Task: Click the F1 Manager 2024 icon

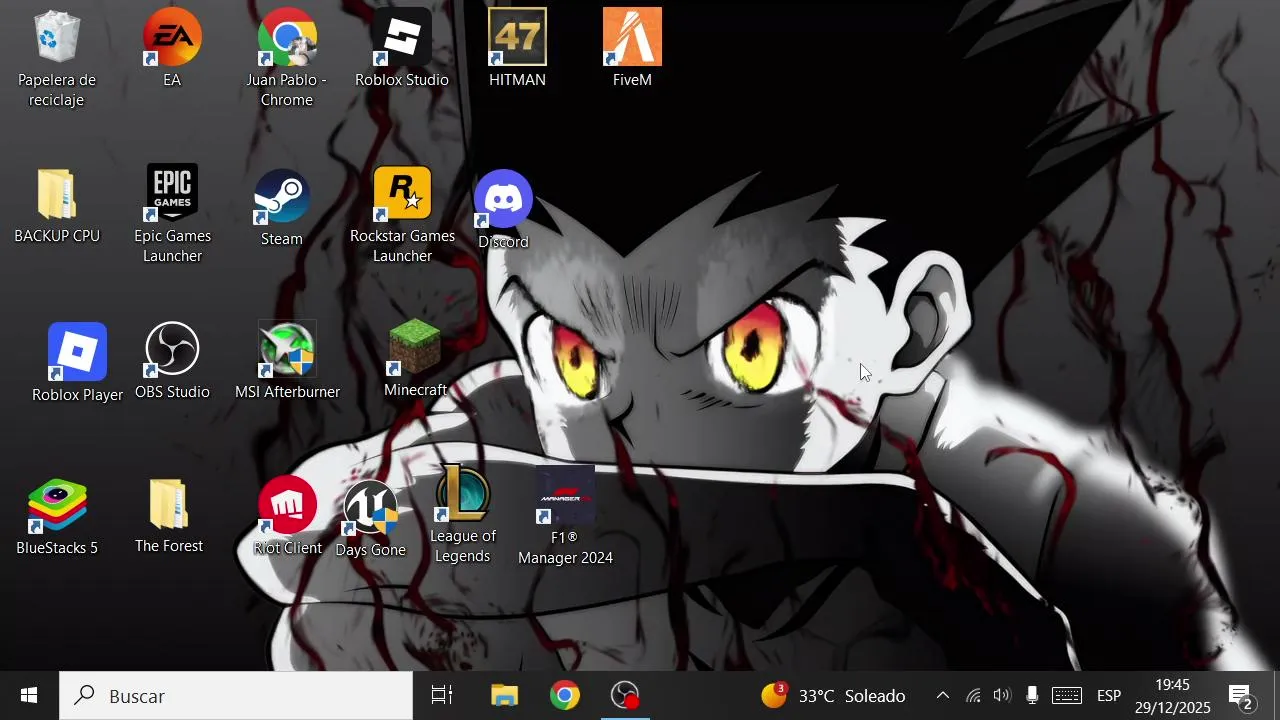Action: pos(565,516)
